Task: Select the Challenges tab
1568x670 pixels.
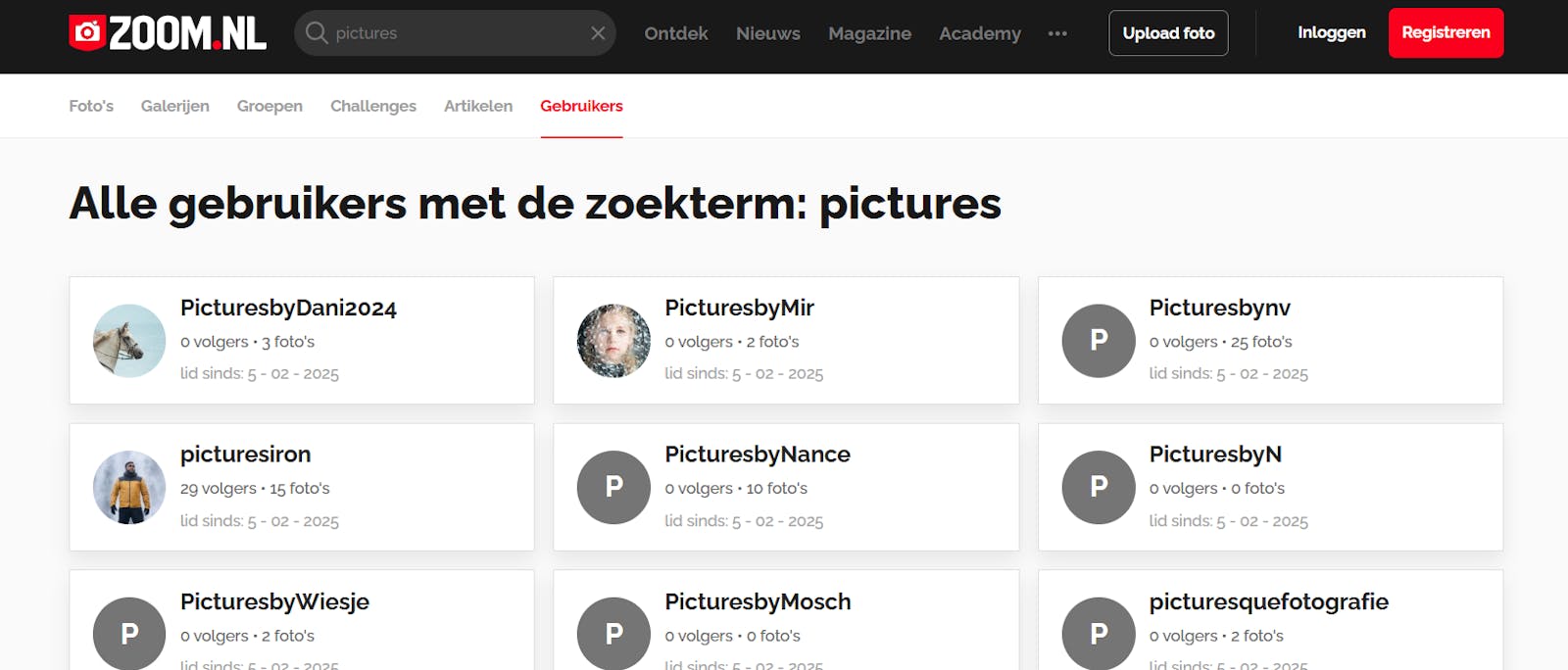Action: (373, 106)
